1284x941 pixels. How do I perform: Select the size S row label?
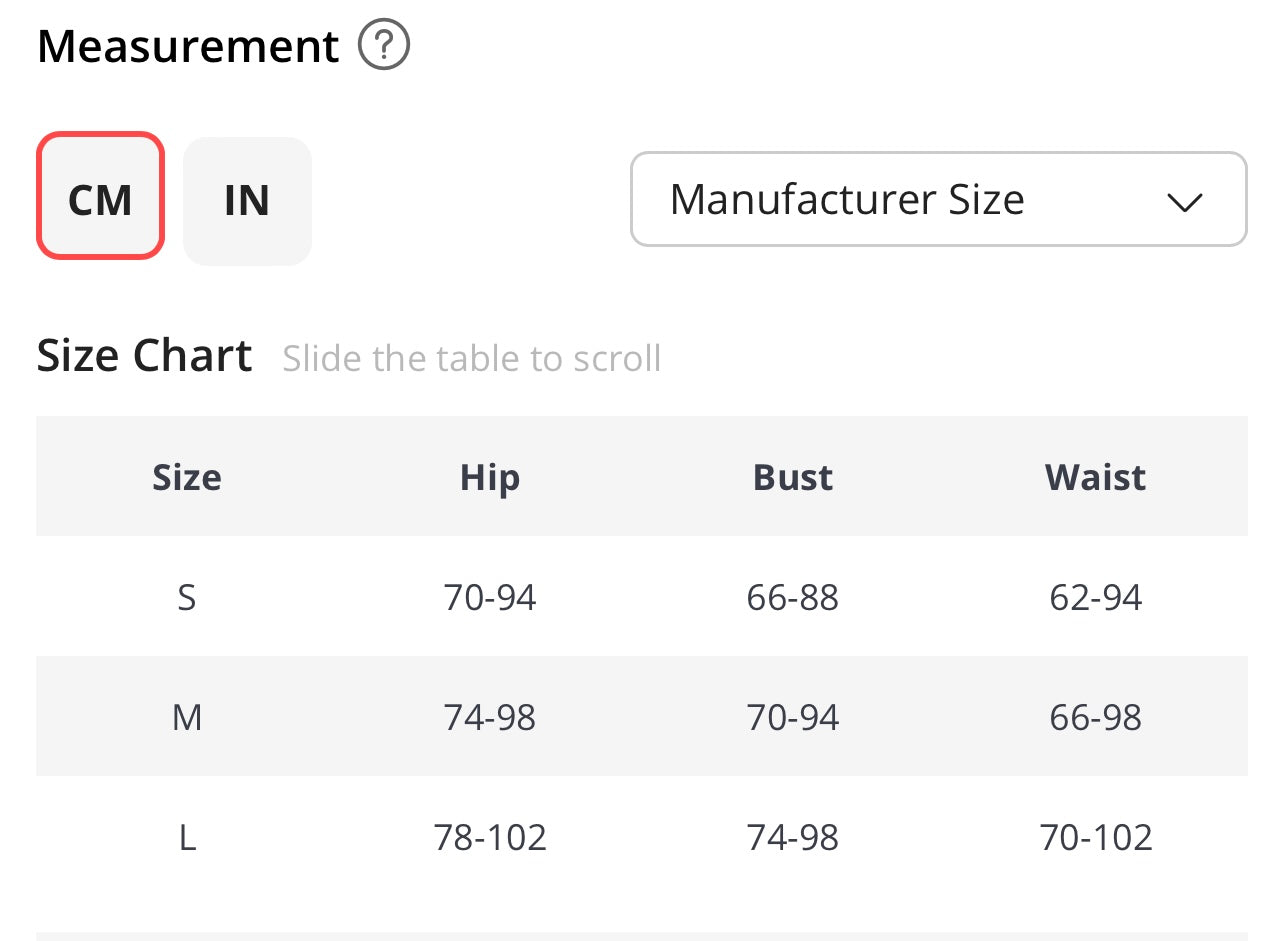[187, 597]
